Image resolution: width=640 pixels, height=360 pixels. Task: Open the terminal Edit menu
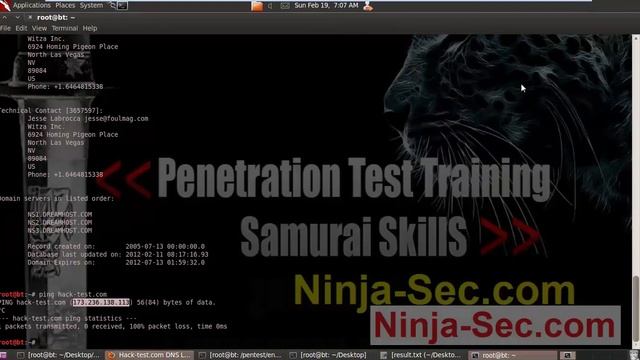(21, 28)
